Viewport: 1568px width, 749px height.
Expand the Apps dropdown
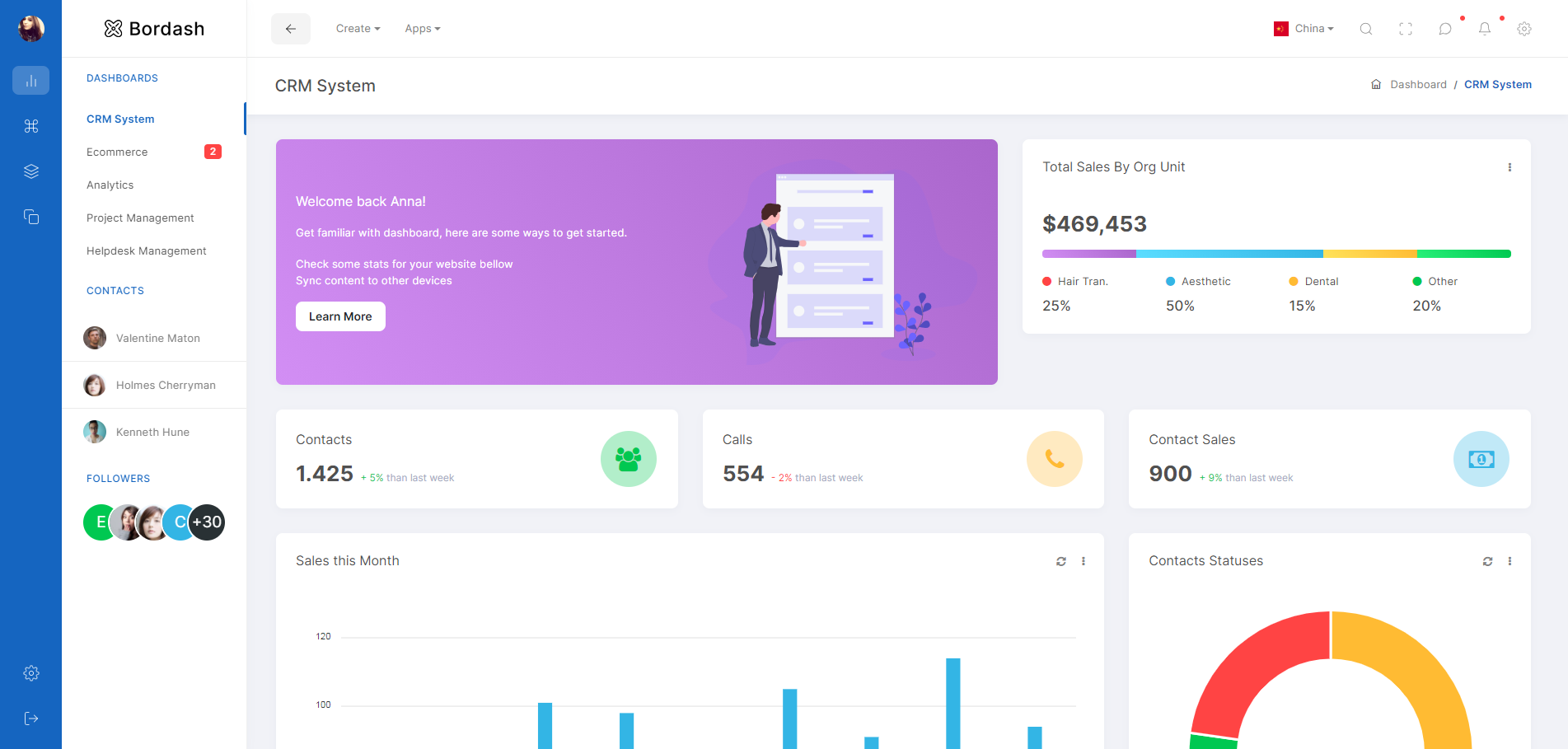(x=422, y=29)
